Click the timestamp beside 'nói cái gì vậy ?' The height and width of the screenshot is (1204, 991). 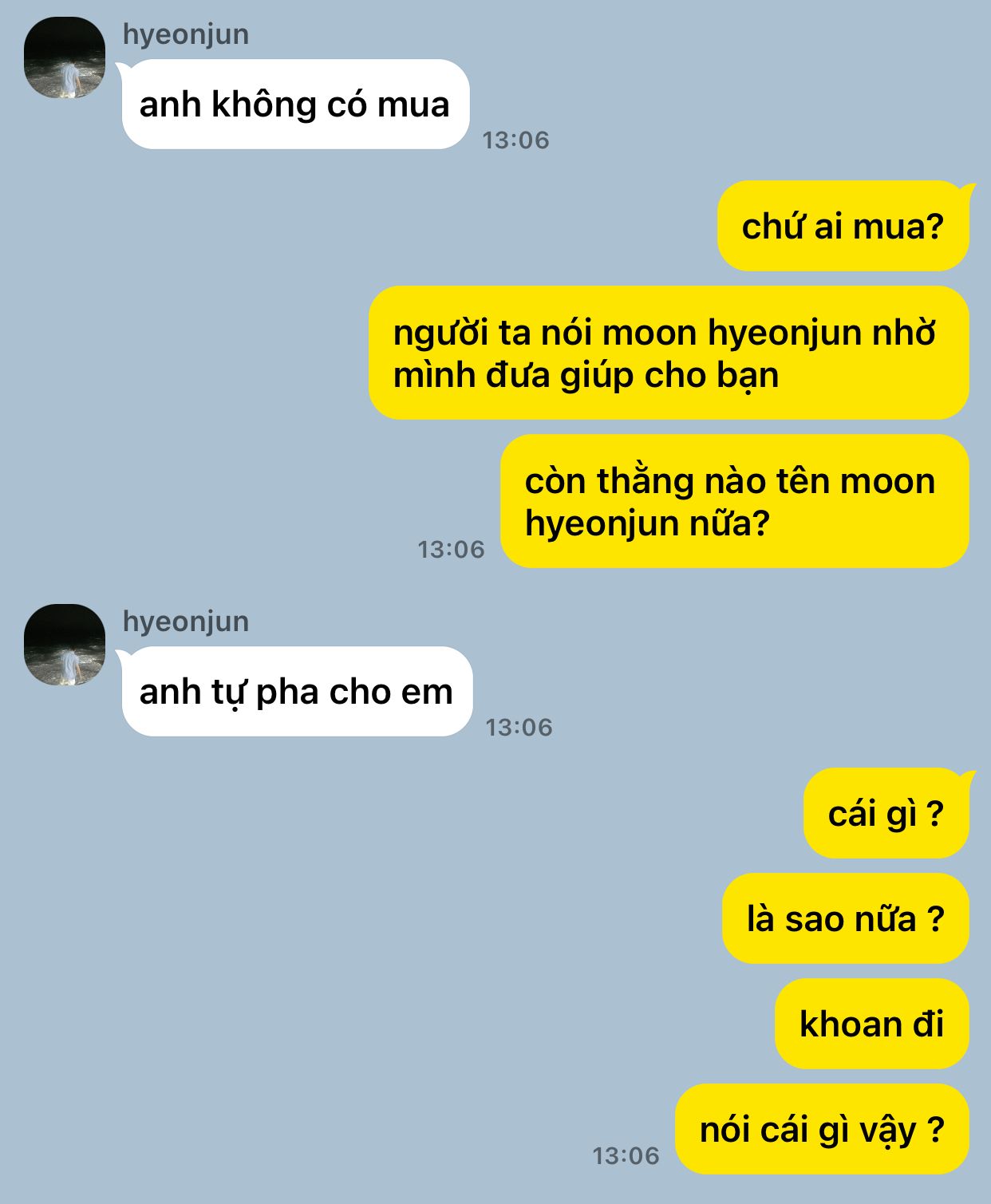tap(626, 1156)
